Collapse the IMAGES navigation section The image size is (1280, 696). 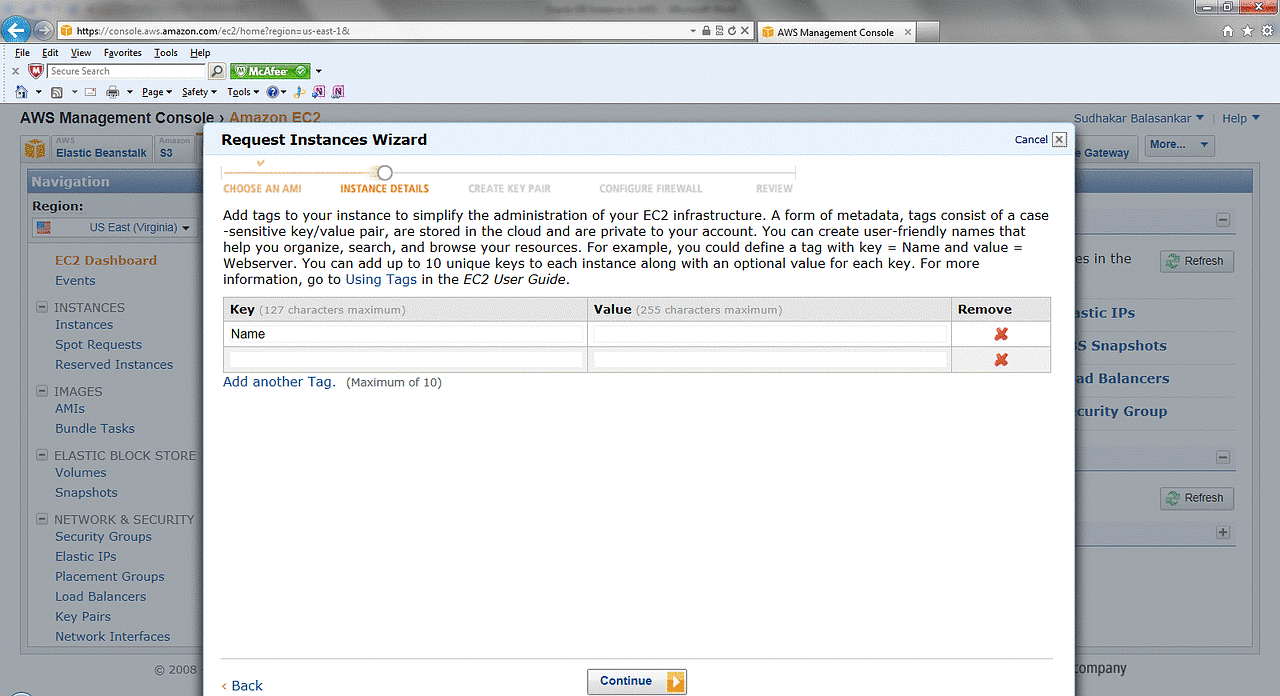[43, 391]
